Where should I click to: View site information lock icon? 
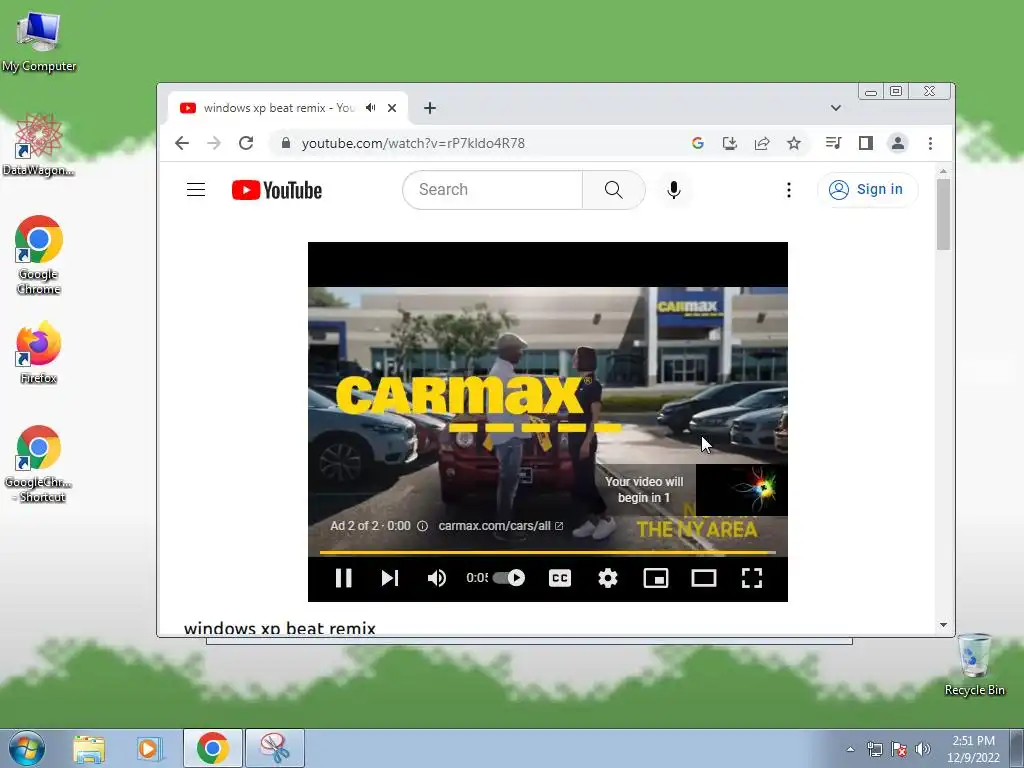[x=285, y=143]
